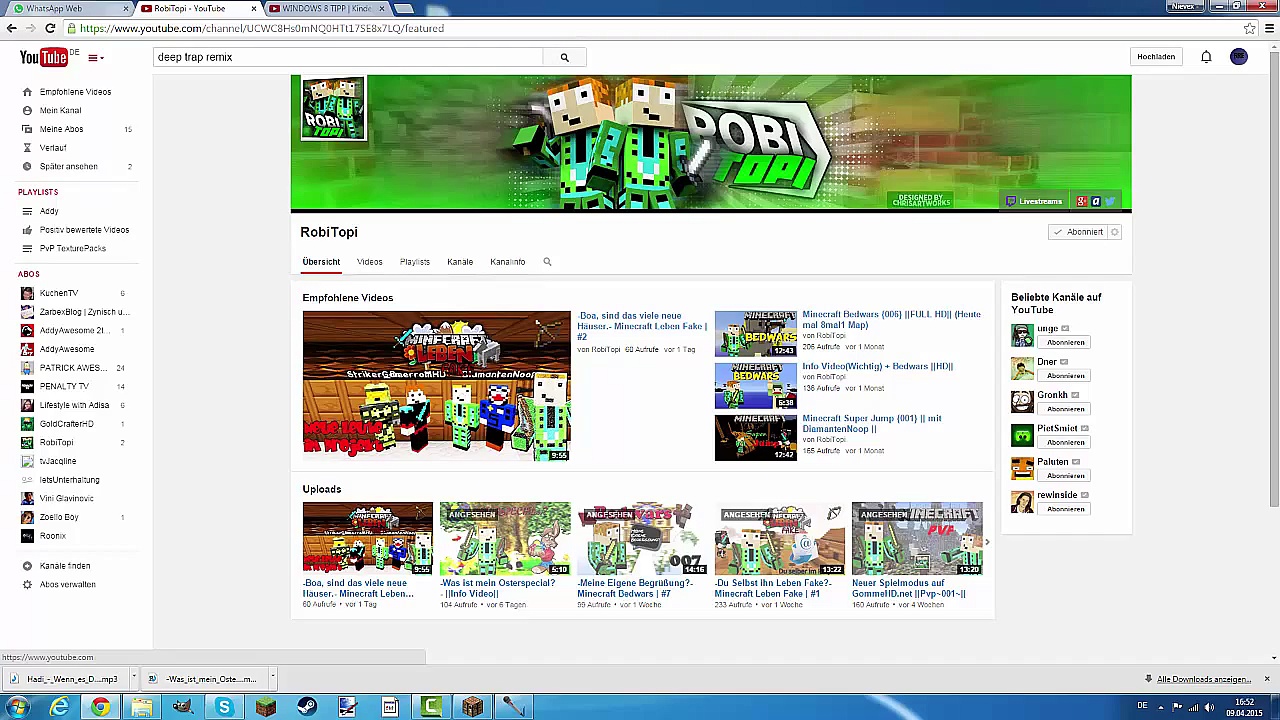This screenshot has width=1280, height=720.
Task: Subscribe to Gronkh channel
Action: (x=1065, y=409)
